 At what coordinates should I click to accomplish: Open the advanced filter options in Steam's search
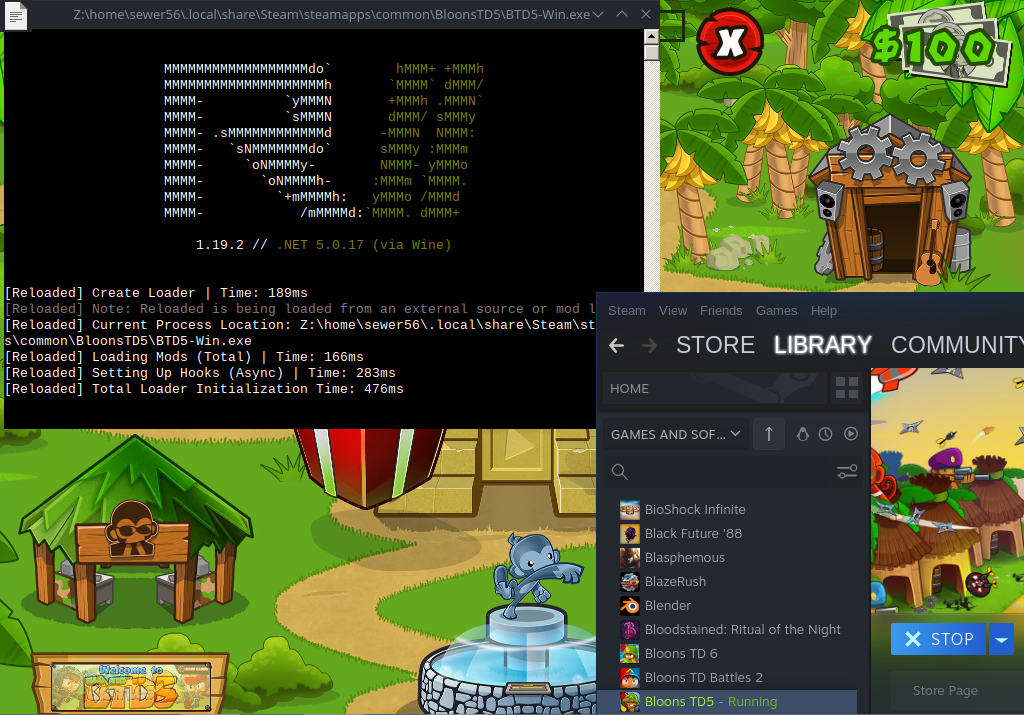(x=847, y=471)
